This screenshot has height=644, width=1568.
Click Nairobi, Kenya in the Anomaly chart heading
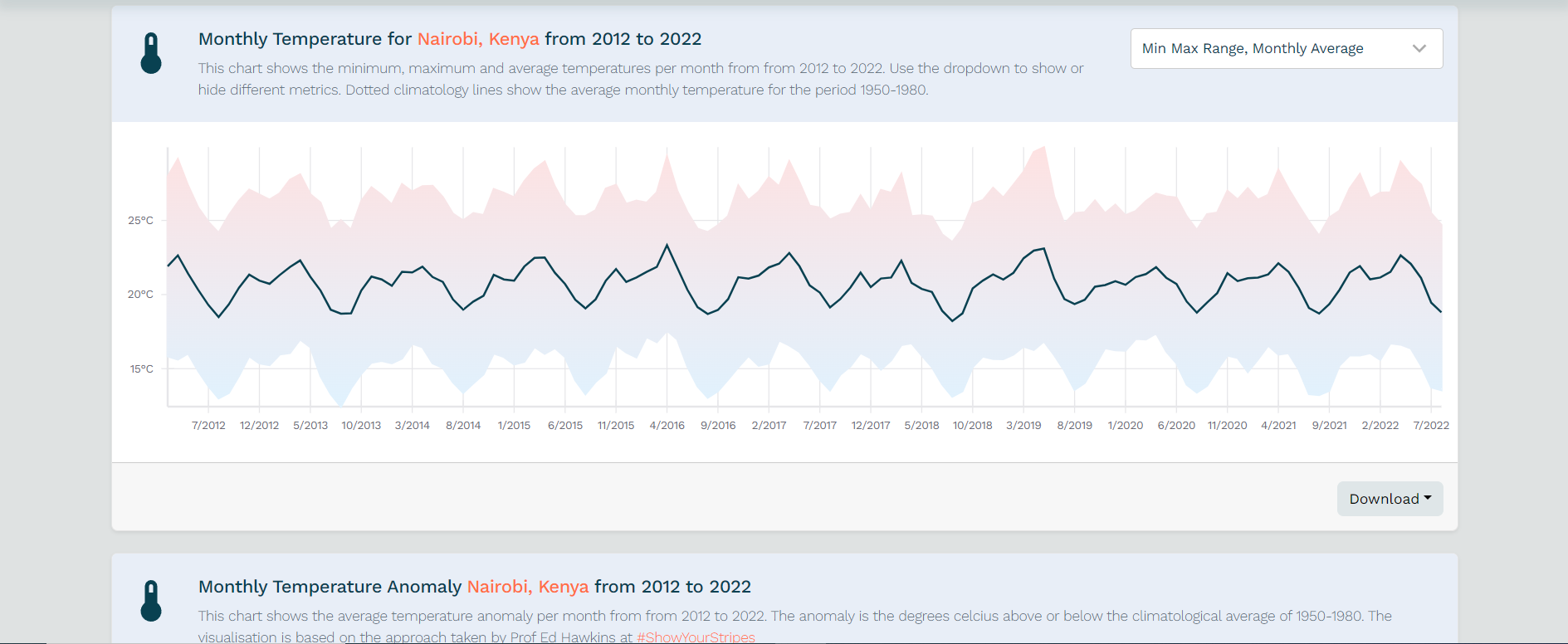click(528, 586)
